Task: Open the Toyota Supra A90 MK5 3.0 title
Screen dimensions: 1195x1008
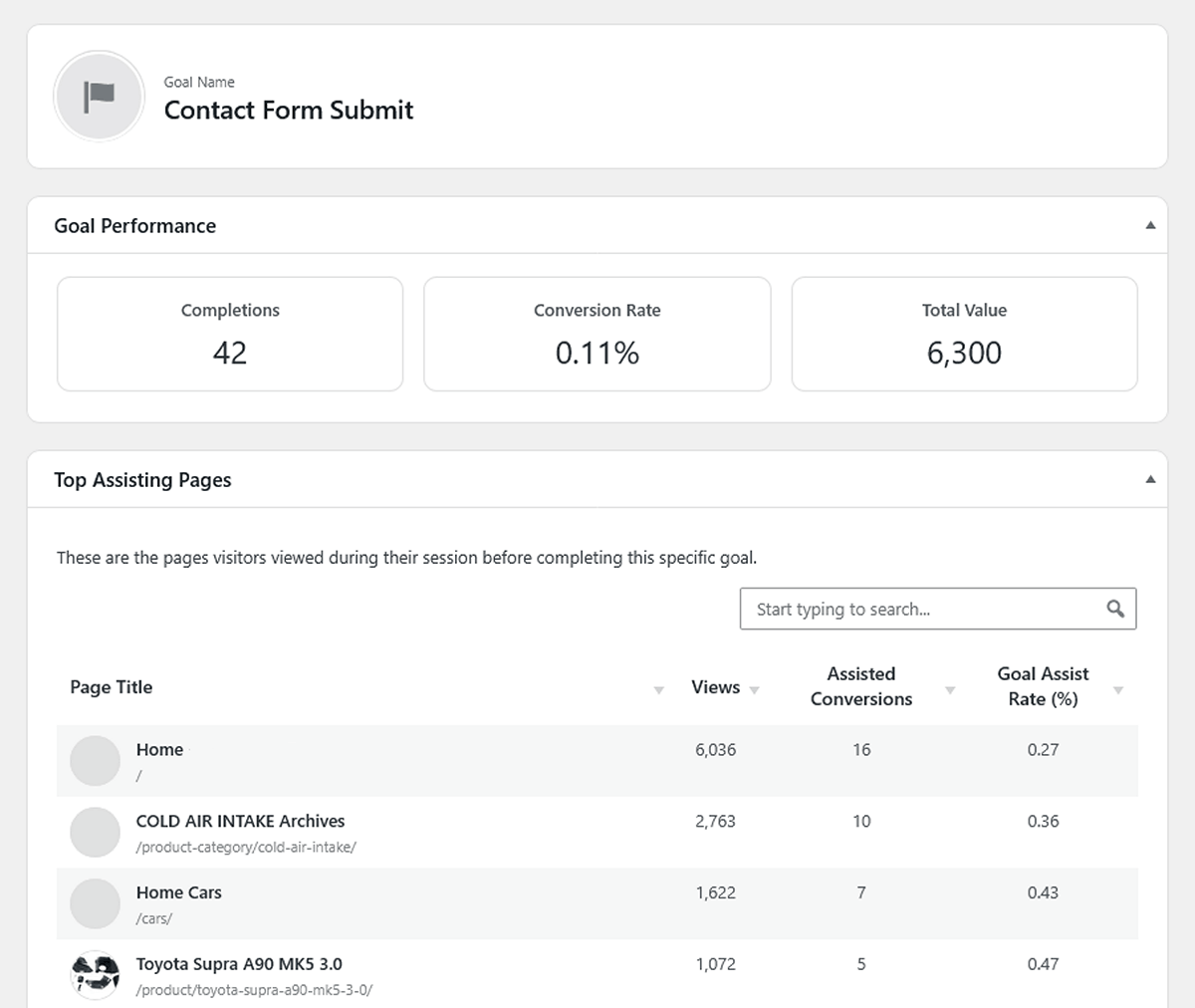Action: click(239, 964)
